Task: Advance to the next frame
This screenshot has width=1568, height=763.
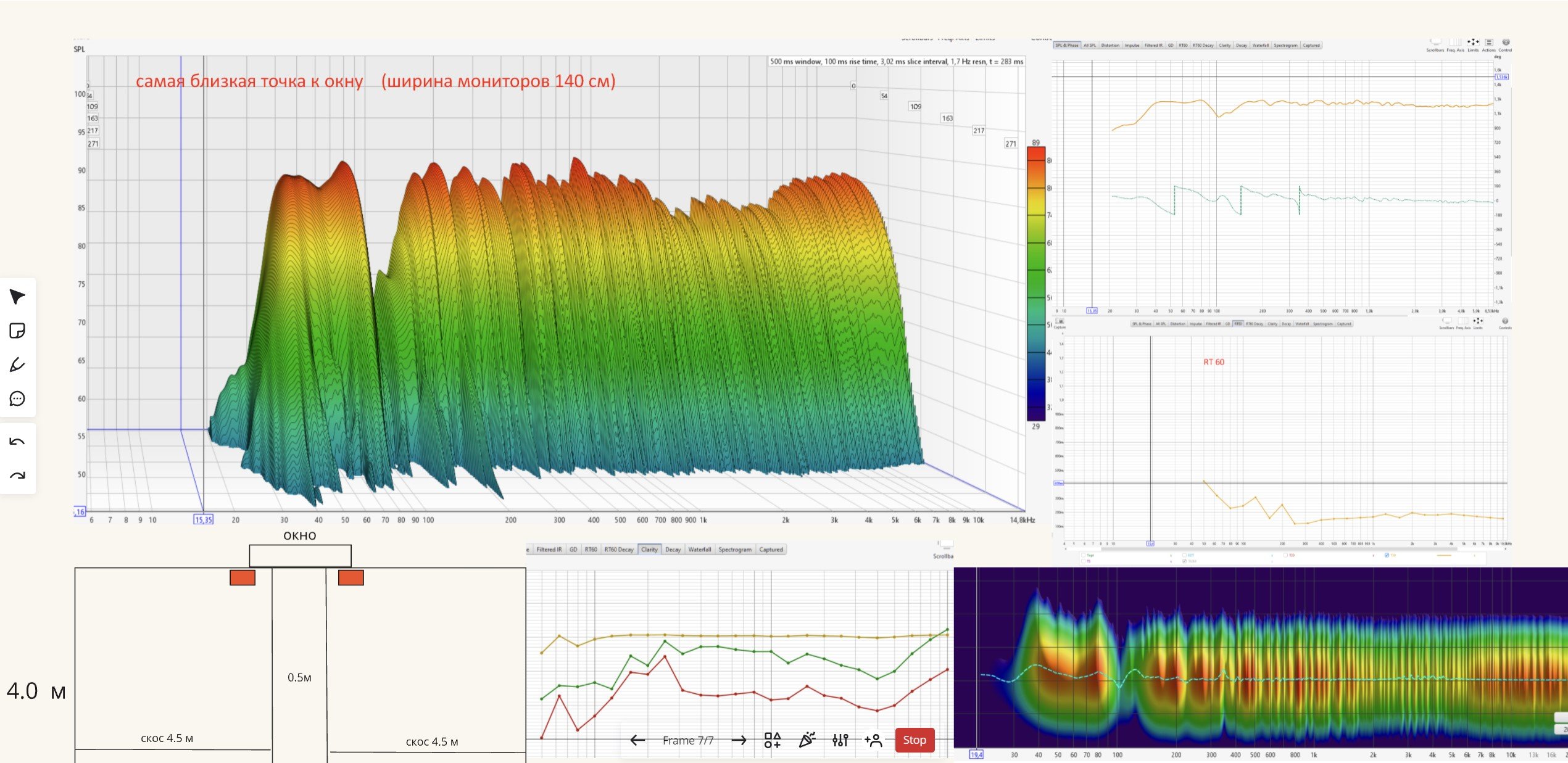Action: click(x=739, y=740)
